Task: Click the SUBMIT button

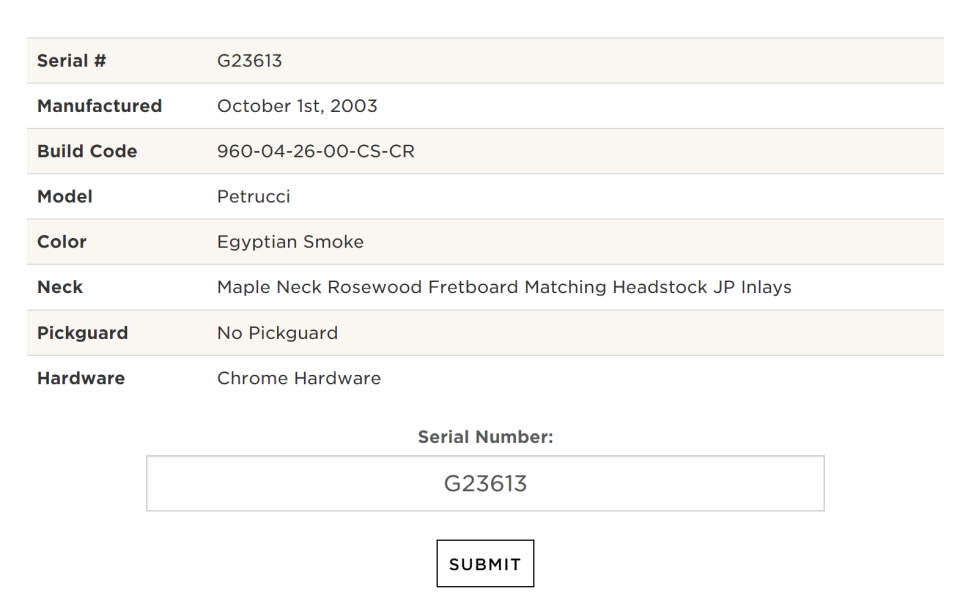Action: pyautogui.click(x=485, y=563)
